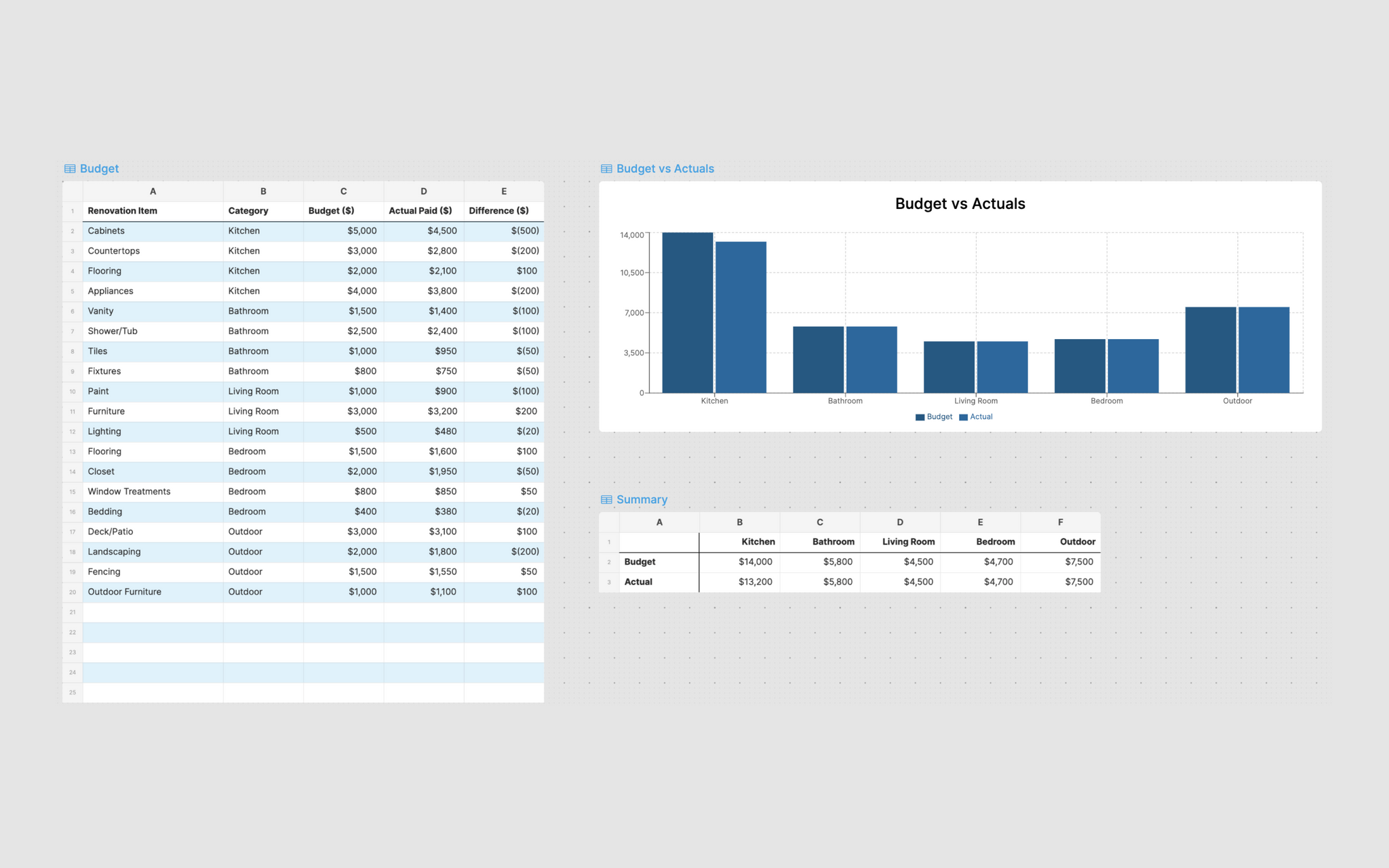
Task: Click the '10,500' y-axis label on chart
Action: pos(632,273)
